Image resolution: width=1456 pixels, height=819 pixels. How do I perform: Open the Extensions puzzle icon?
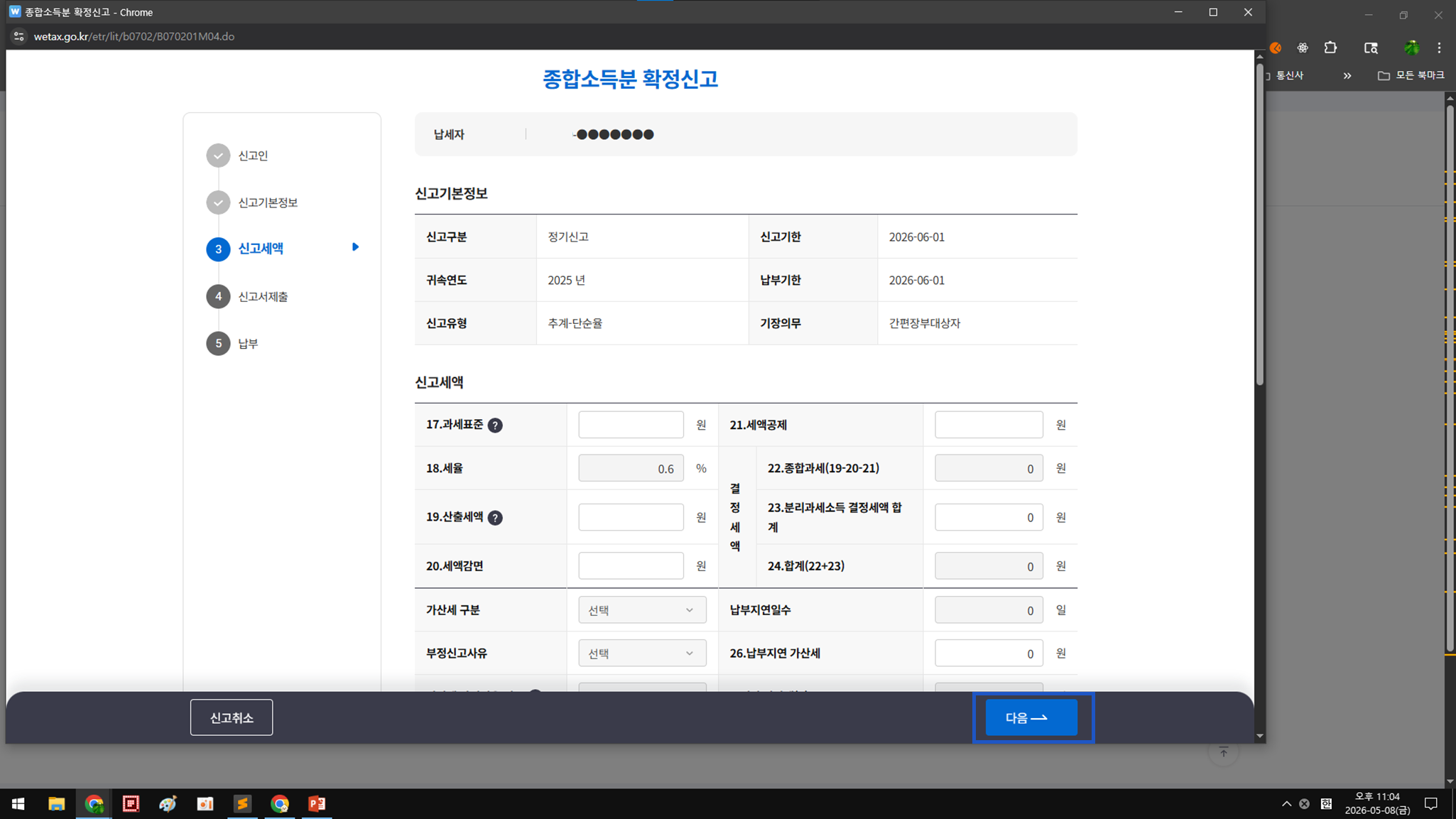coord(1330,48)
